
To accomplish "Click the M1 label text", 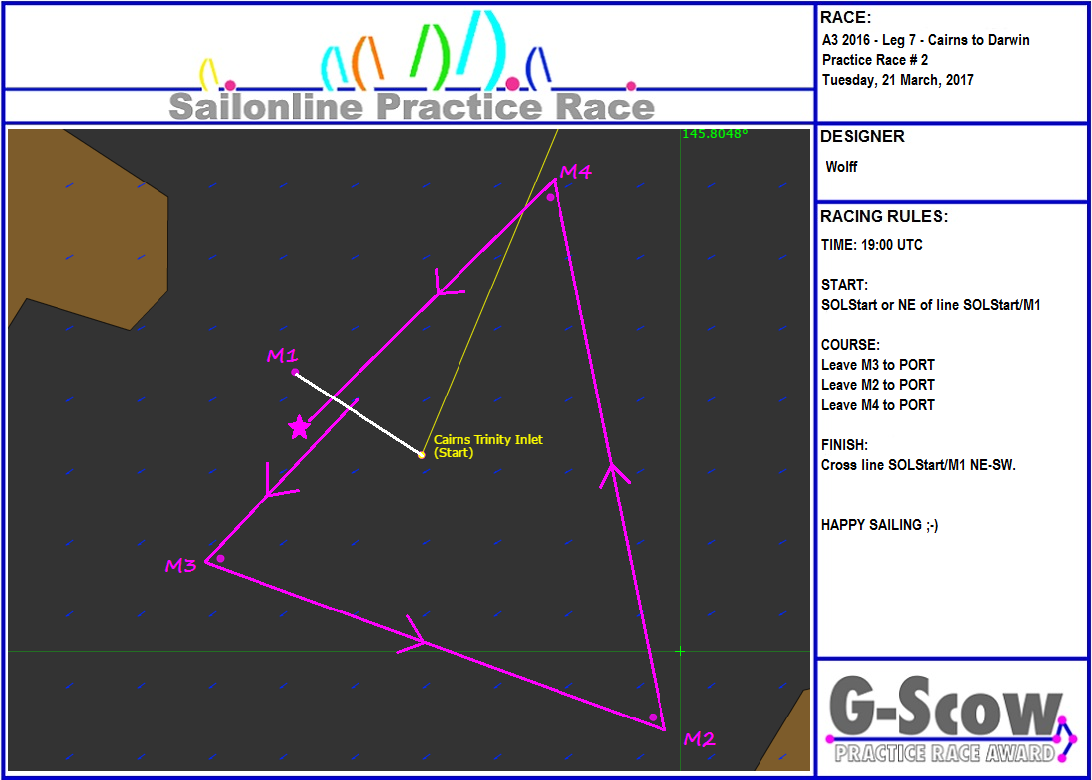I will click(x=282, y=356).
